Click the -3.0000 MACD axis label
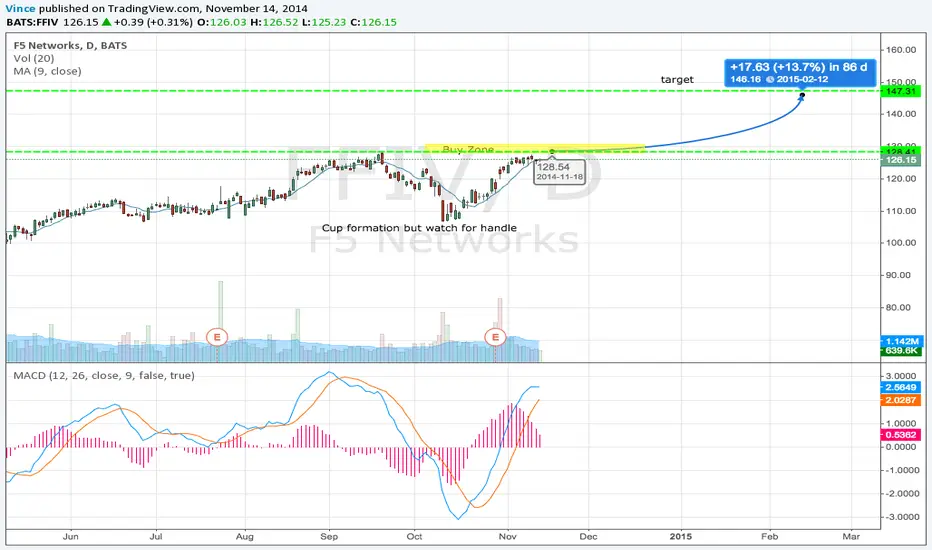This screenshot has width=932, height=550. click(901, 517)
